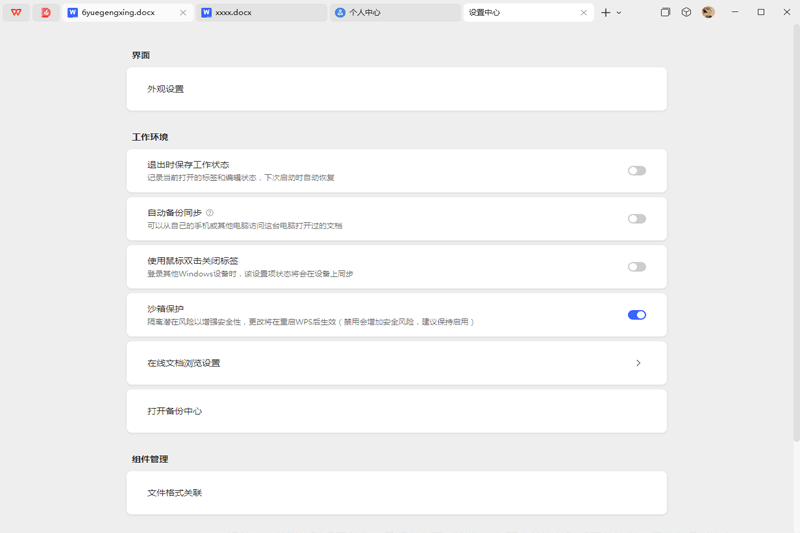Click the 组件管理 section heading
This screenshot has height=533, width=800.
click(x=150, y=459)
